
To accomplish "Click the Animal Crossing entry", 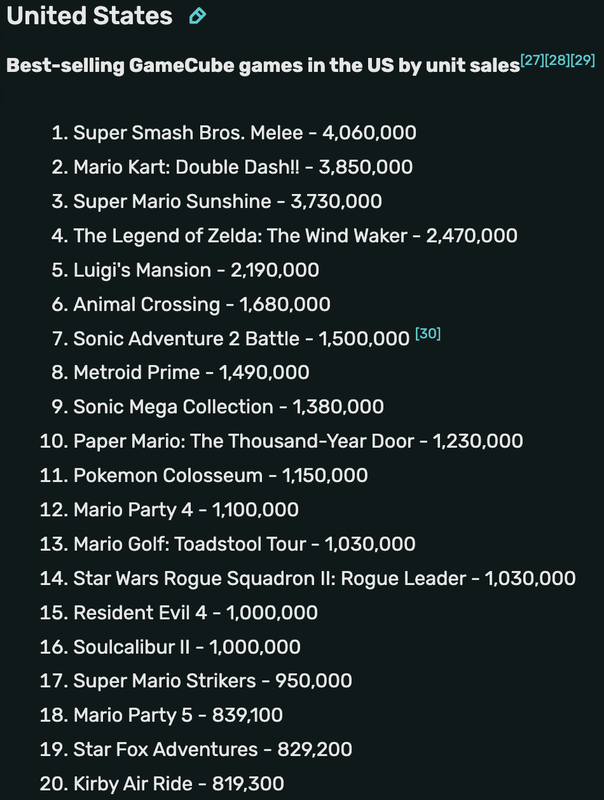I will [201, 304].
